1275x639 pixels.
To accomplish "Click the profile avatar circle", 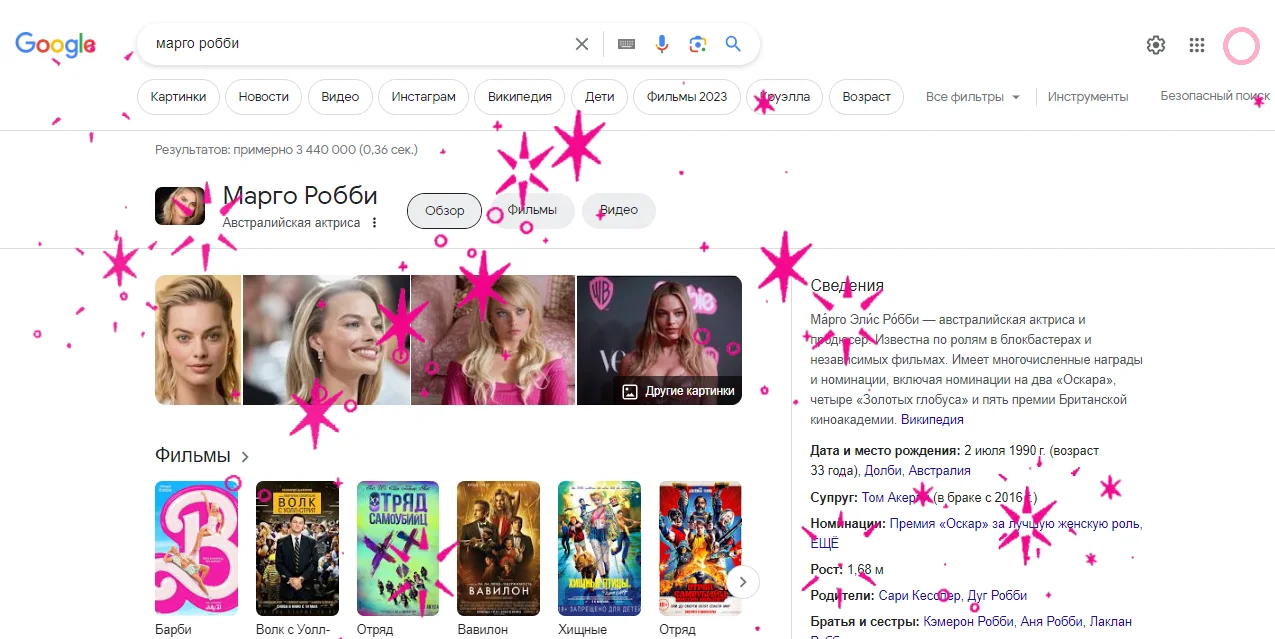I will (1240, 46).
